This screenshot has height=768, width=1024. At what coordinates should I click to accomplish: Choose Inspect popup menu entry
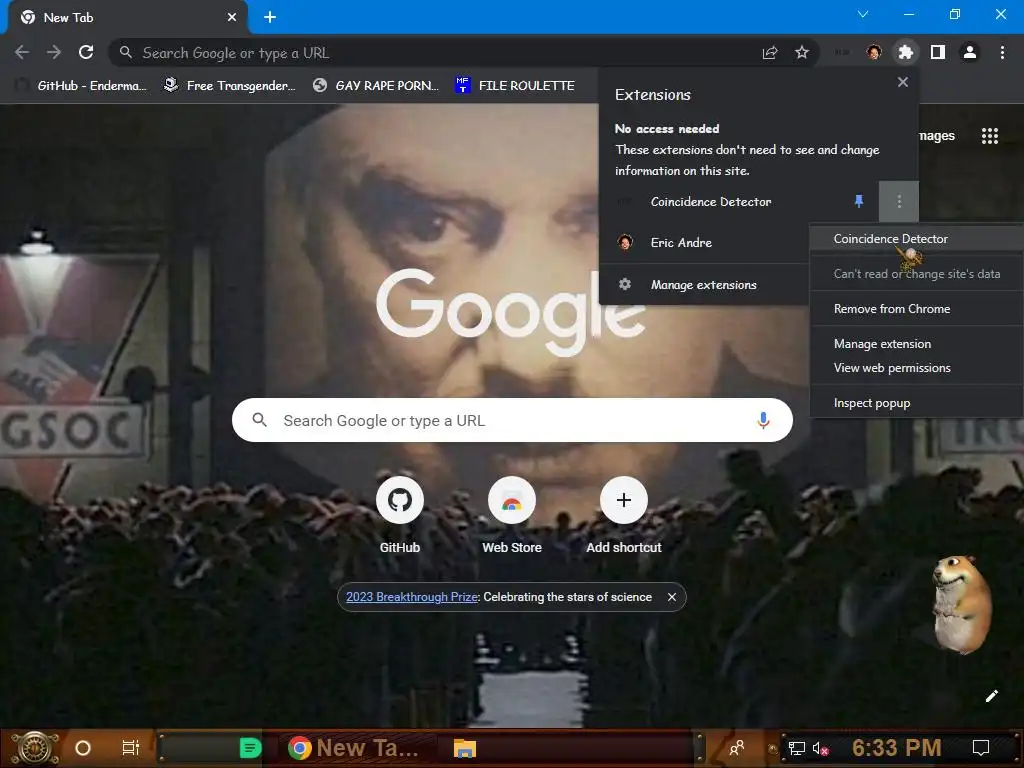pos(916,403)
